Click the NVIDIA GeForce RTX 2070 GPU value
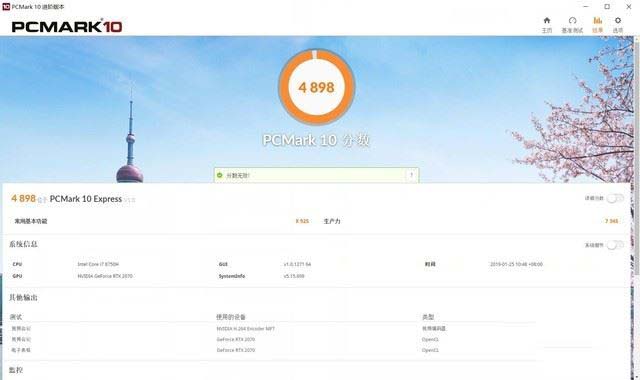Image resolution: width=640 pixels, height=380 pixels. pyautogui.click(x=105, y=276)
